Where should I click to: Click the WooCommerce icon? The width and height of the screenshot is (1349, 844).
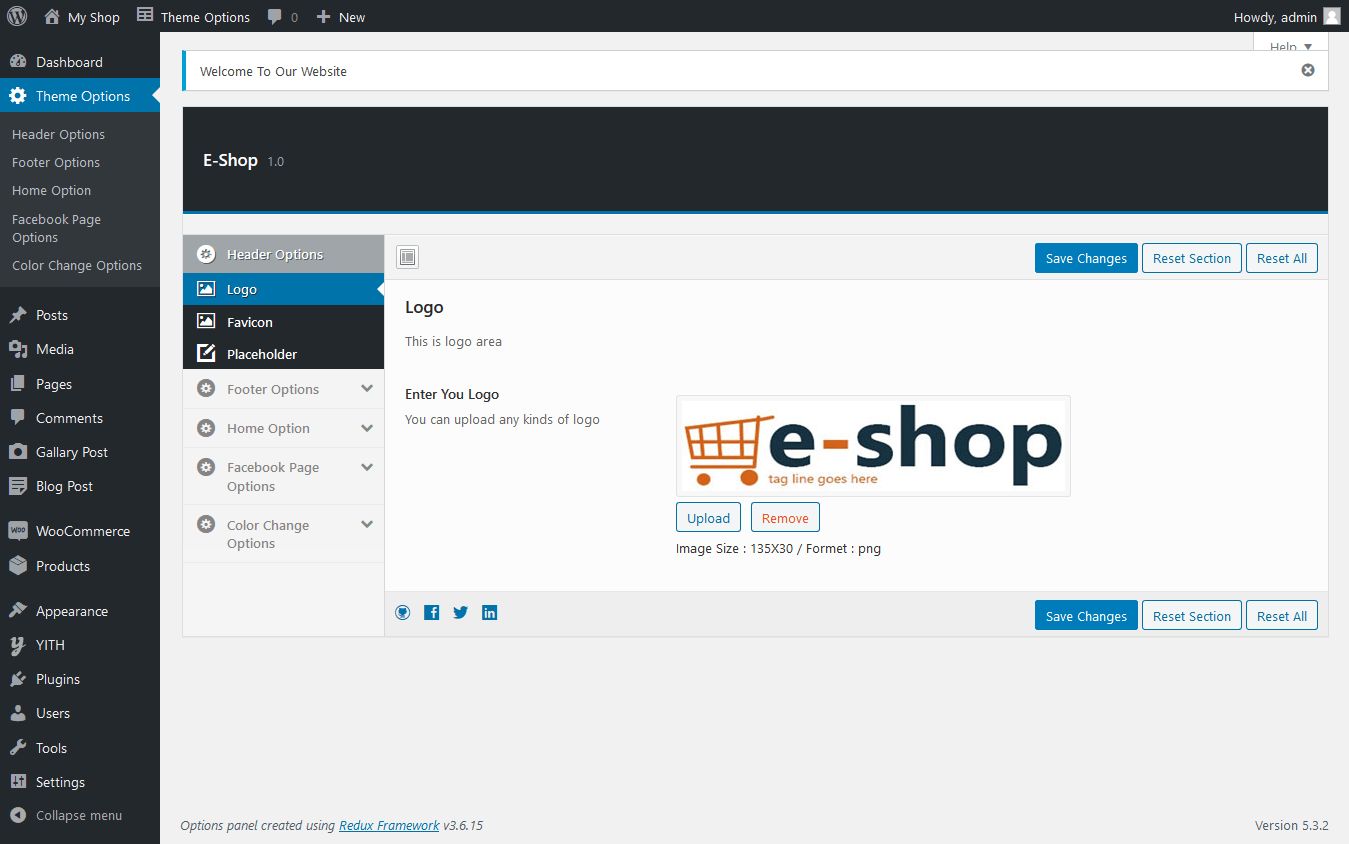(x=18, y=531)
